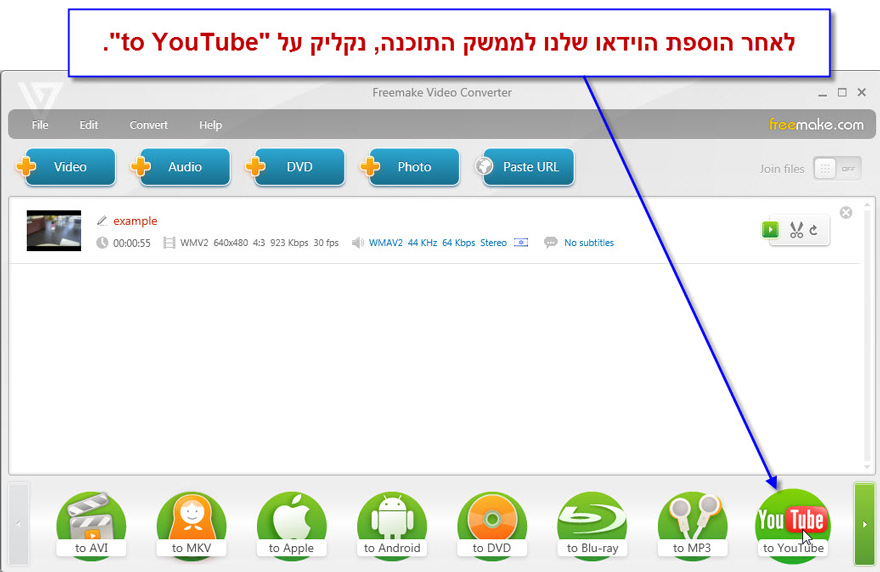Image resolution: width=880 pixels, height=572 pixels.
Task: Click the audio speaker icon
Action: point(358,242)
